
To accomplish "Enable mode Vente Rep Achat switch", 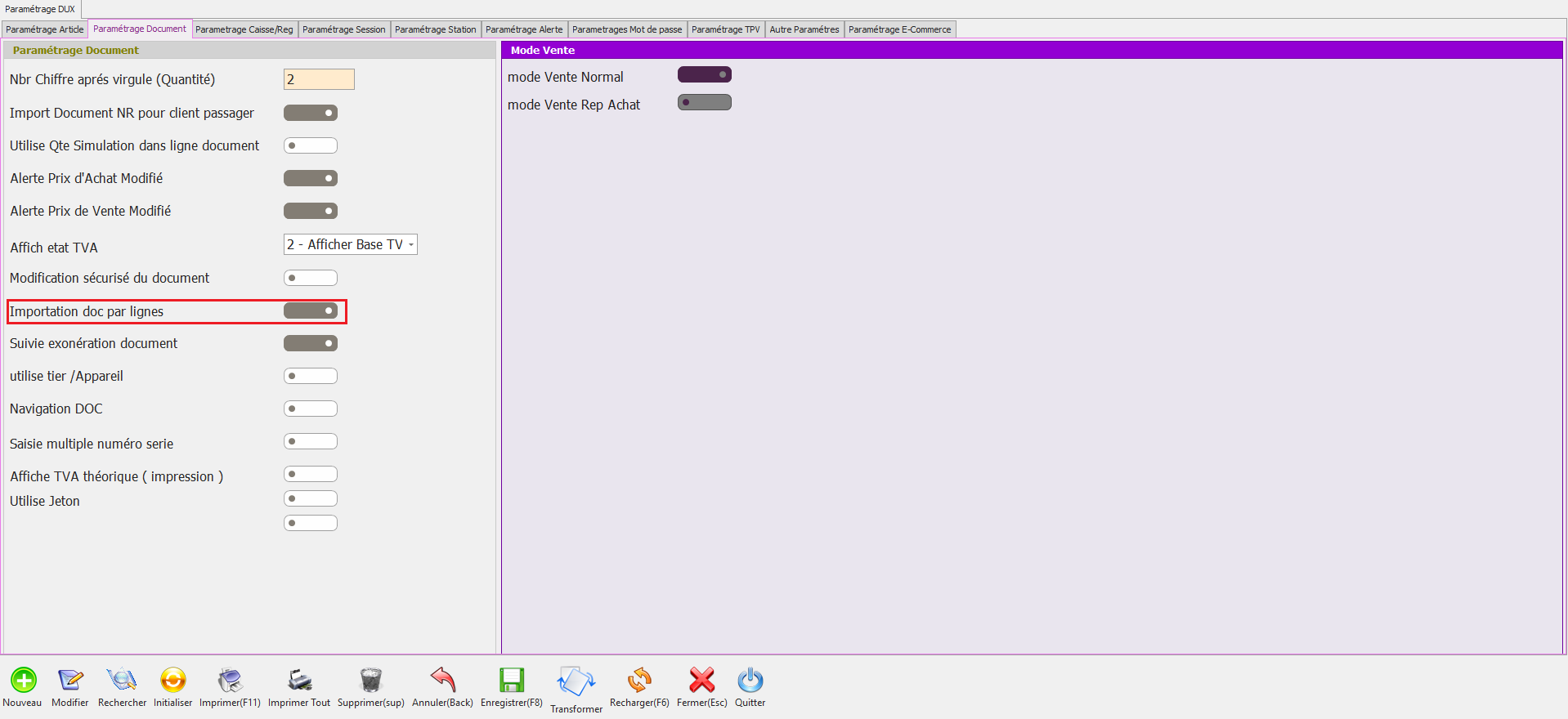I will pyautogui.click(x=705, y=102).
